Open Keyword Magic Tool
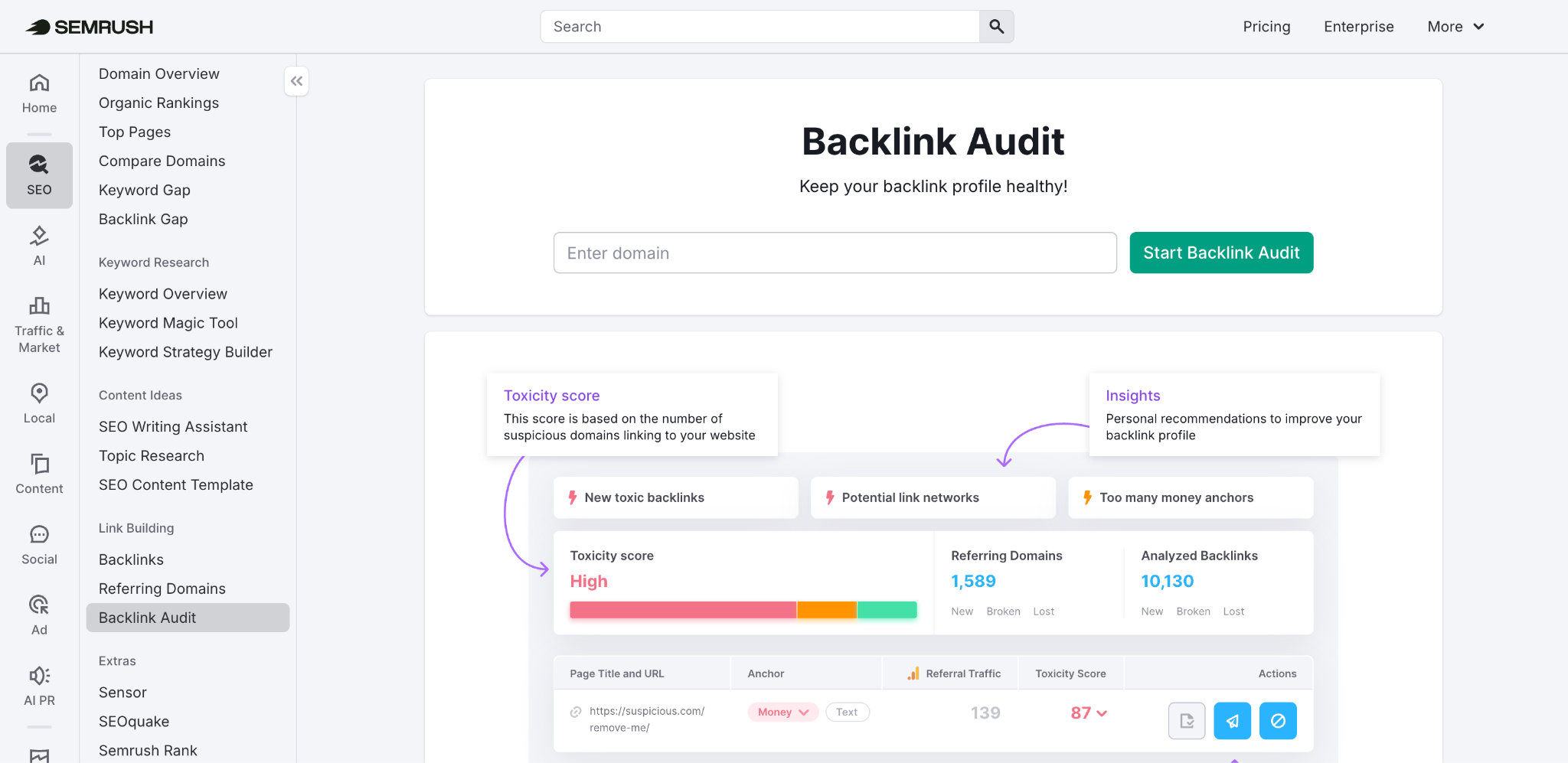The image size is (1568, 763). (168, 323)
